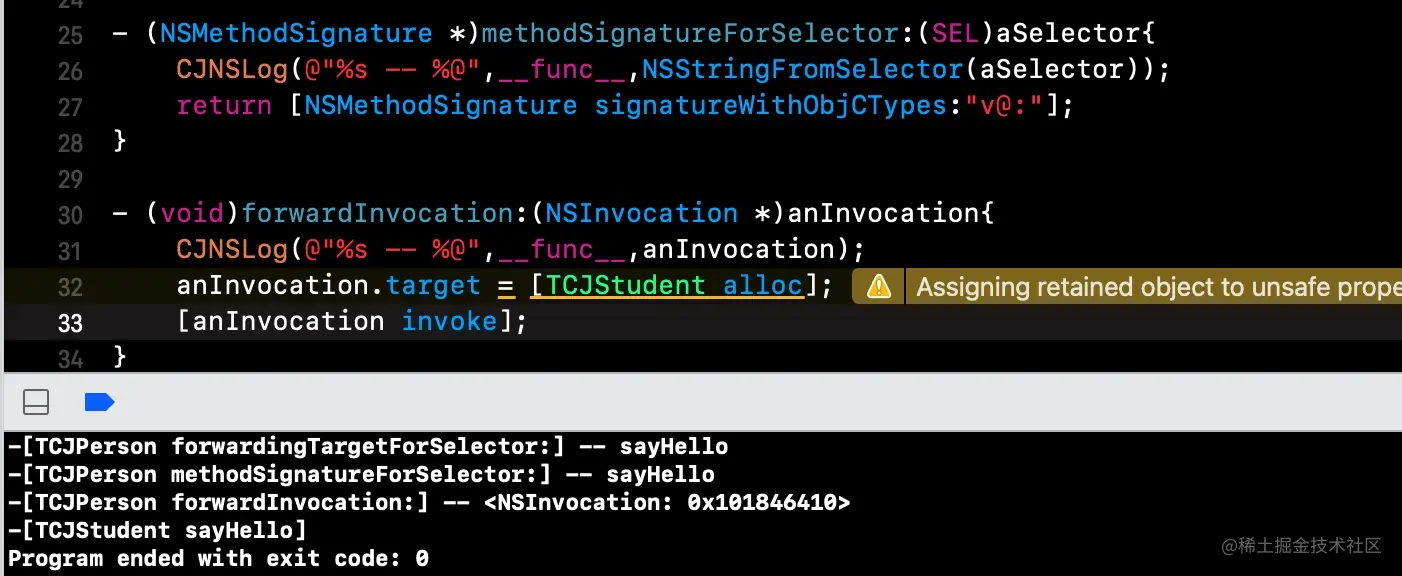The height and width of the screenshot is (576, 1402).
Task: Click line number 33 in the gutter
Action: [70, 322]
